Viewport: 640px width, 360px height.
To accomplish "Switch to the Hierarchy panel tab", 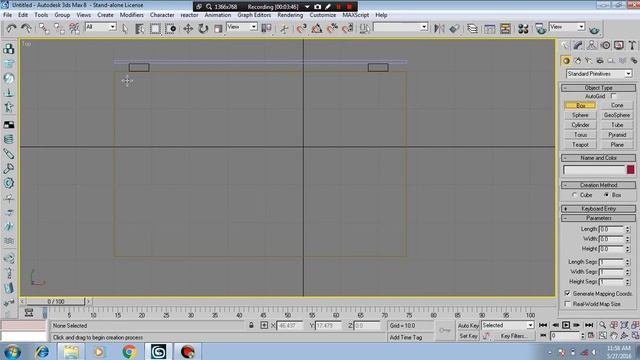I will 591,45.
